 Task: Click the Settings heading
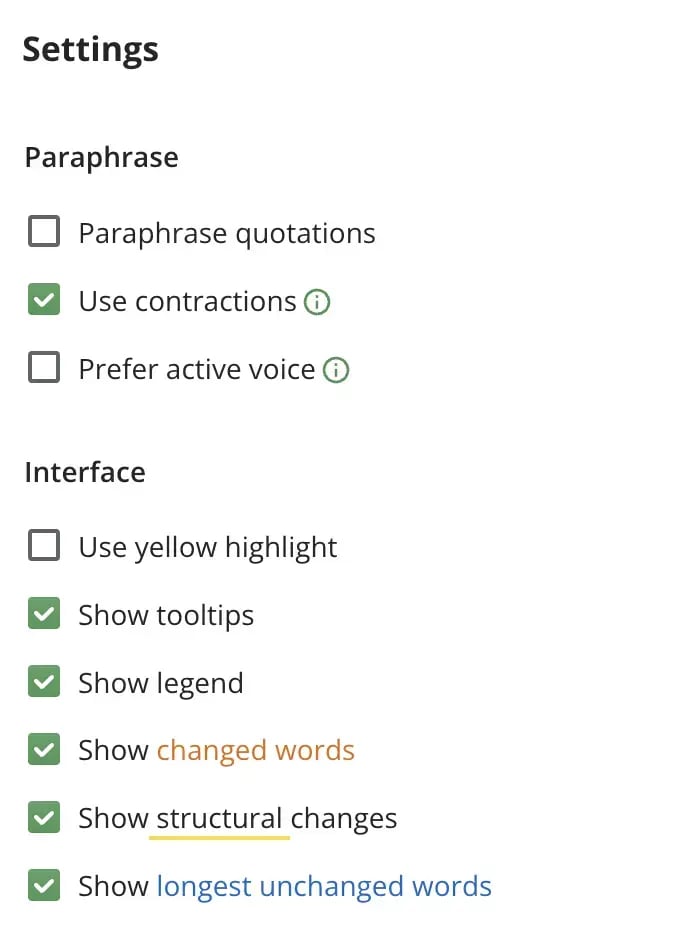(x=91, y=49)
